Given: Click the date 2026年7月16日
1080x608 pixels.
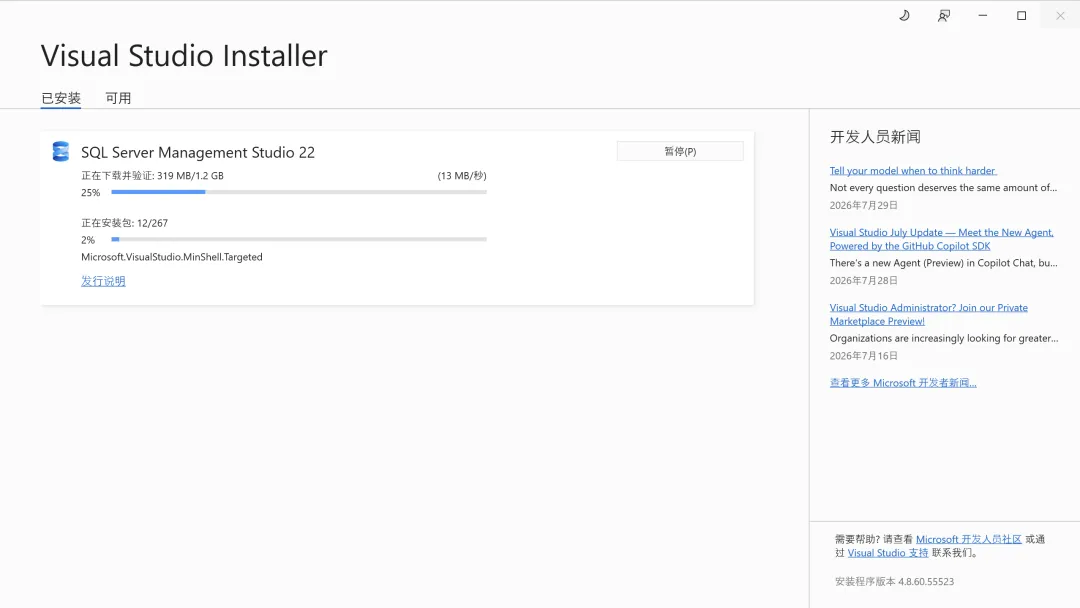Looking at the screenshot, I should pos(864,356).
